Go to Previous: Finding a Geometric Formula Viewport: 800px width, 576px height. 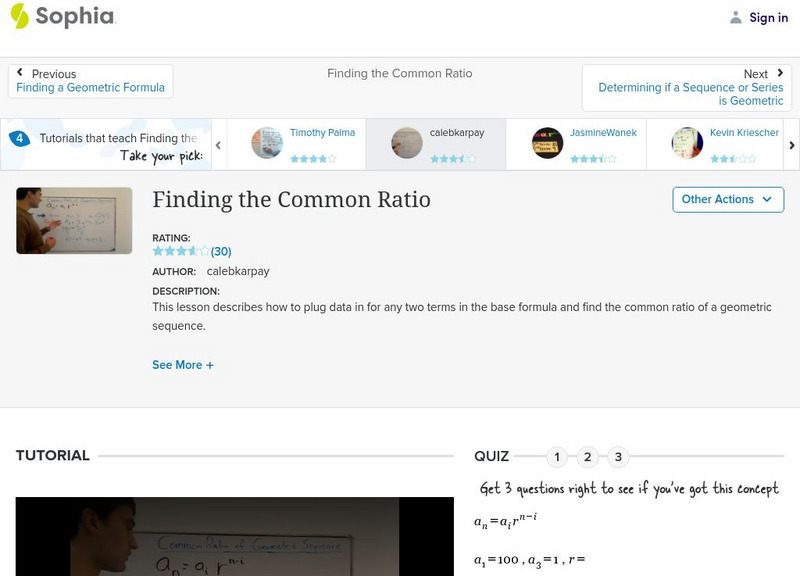[90, 81]
